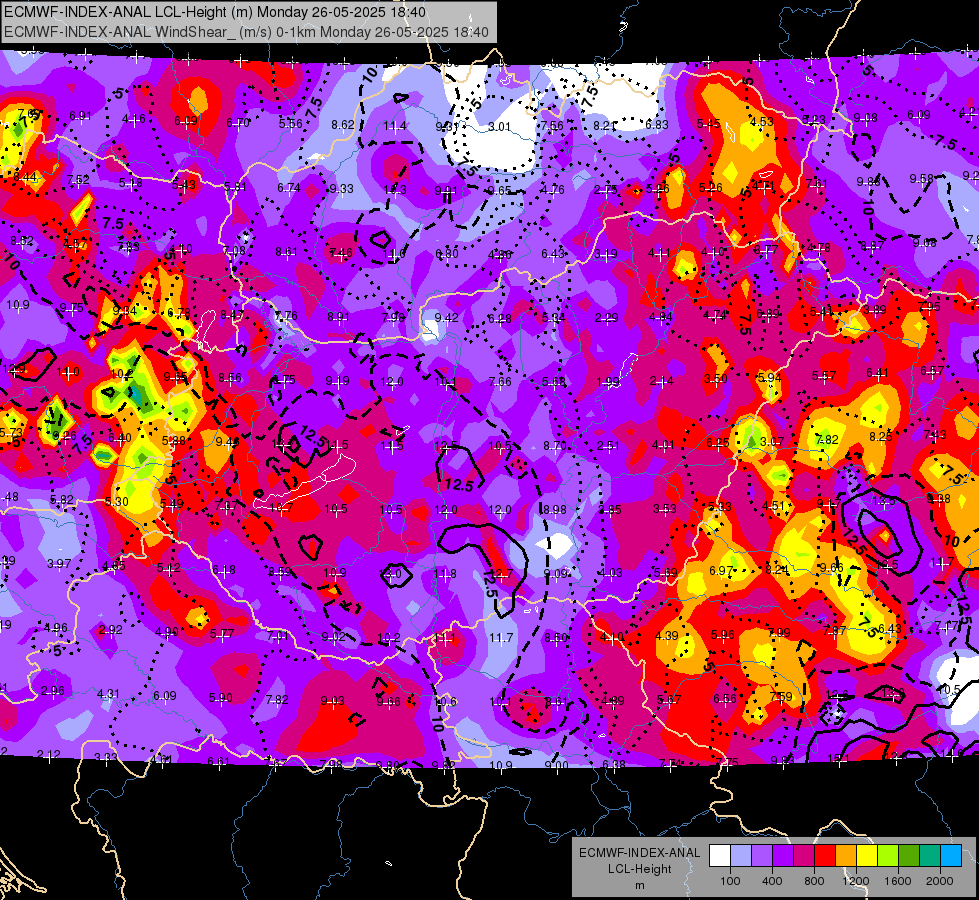Click the light lavender legend swatch
The height and width of the screenshot is (900, 979).
tap(741, 856)
